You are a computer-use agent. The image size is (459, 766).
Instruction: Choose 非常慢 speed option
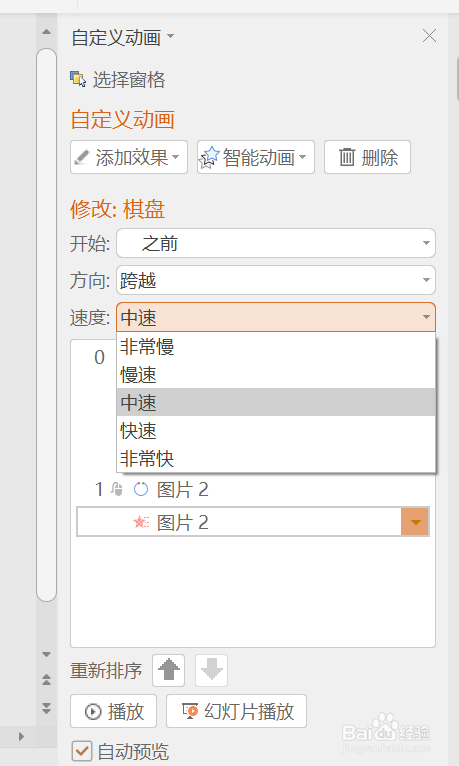276,347
